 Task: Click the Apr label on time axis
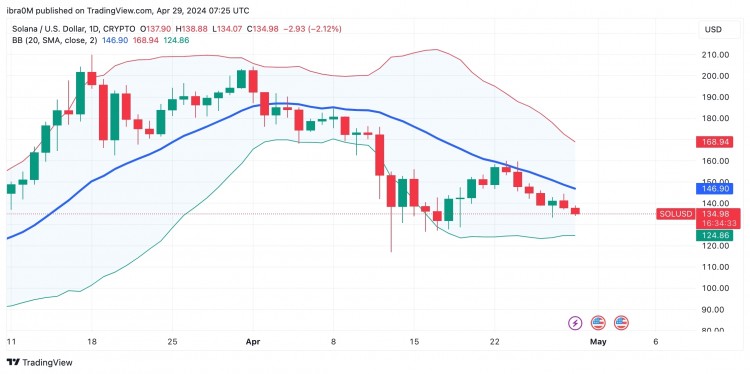(253, 342)
